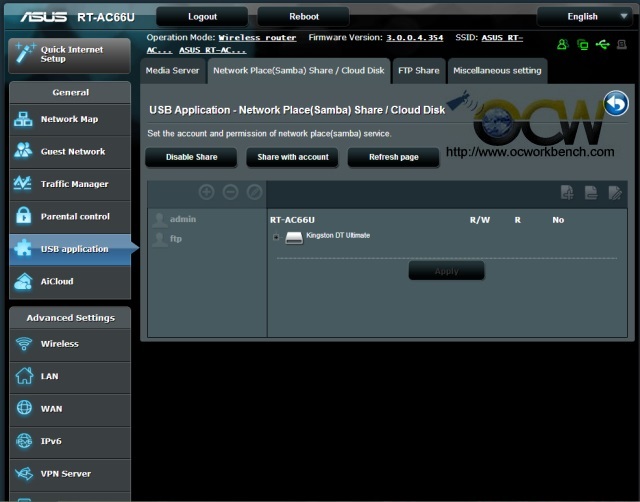The height and width of the screenshot is (502, 640).
Task: Open LAN advanced settings
Action: pos(70,376)
